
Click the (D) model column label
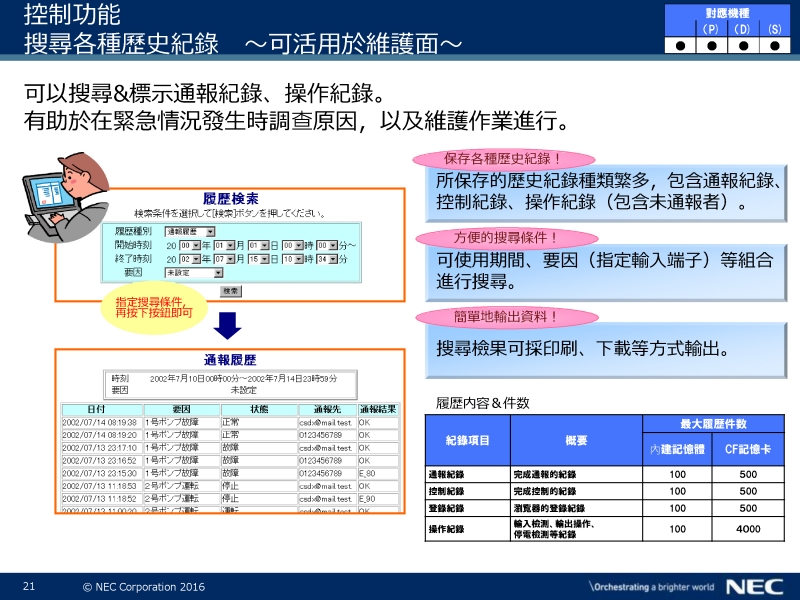742,29
